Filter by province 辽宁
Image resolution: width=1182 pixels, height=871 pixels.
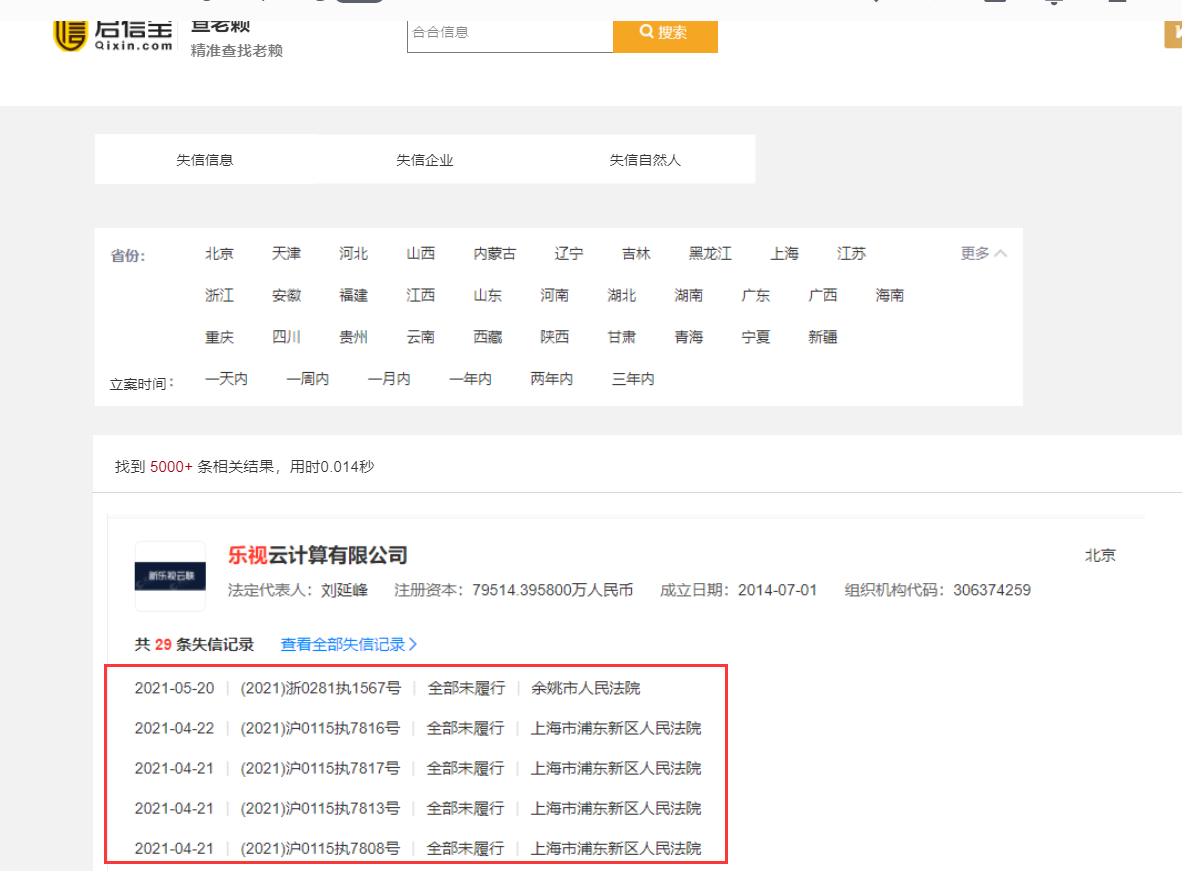[x=569, y=253]
